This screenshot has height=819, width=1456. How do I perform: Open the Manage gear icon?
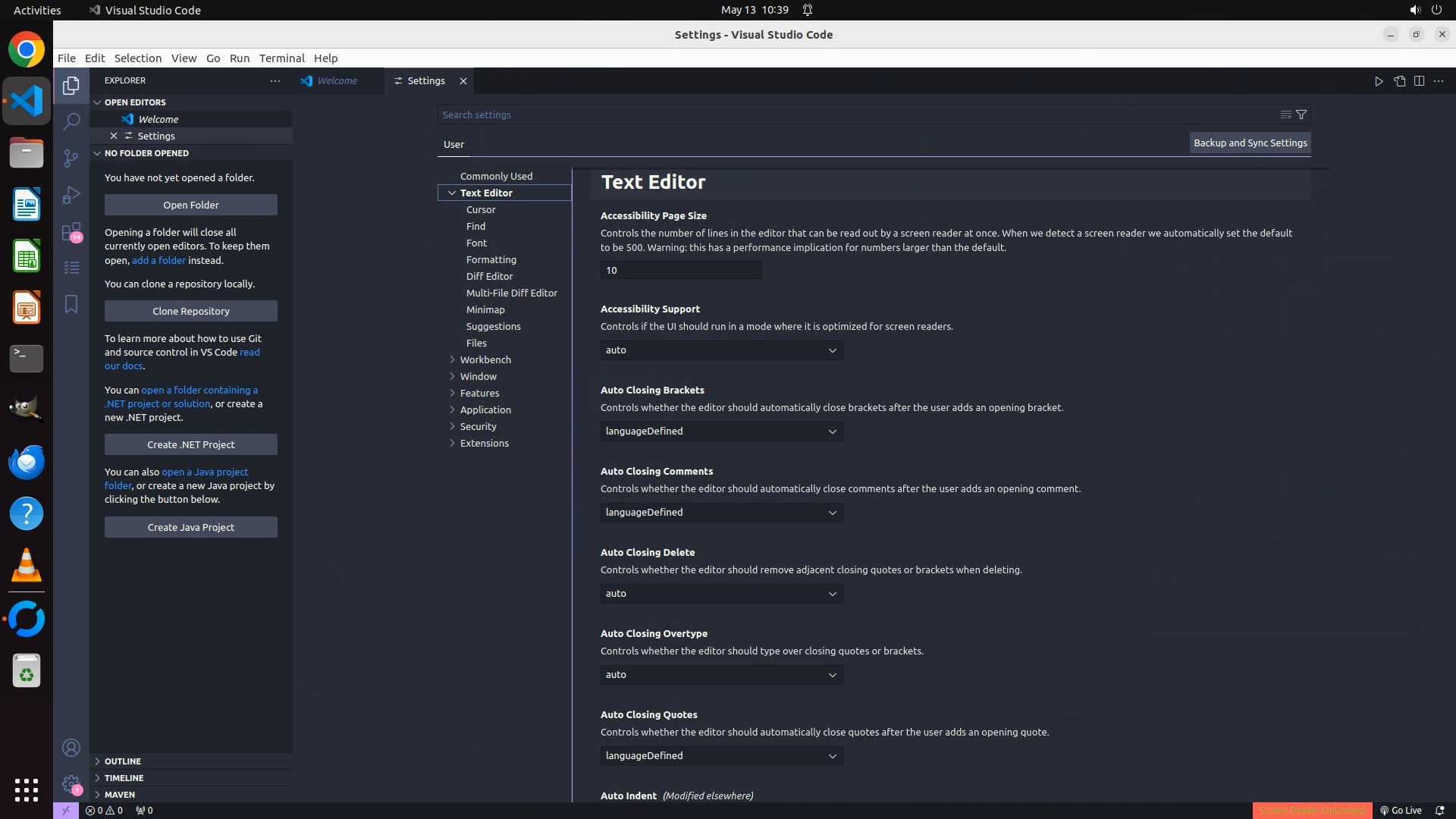71,784
